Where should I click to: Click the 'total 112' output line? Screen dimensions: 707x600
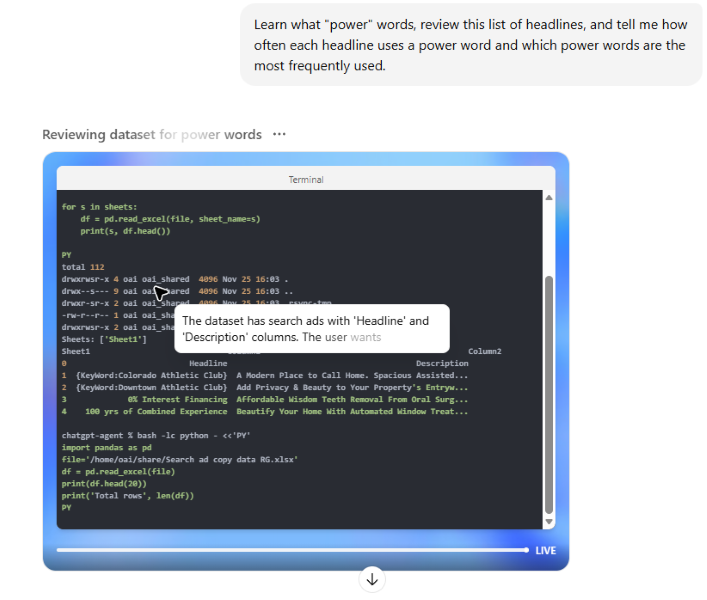point(83,267)
